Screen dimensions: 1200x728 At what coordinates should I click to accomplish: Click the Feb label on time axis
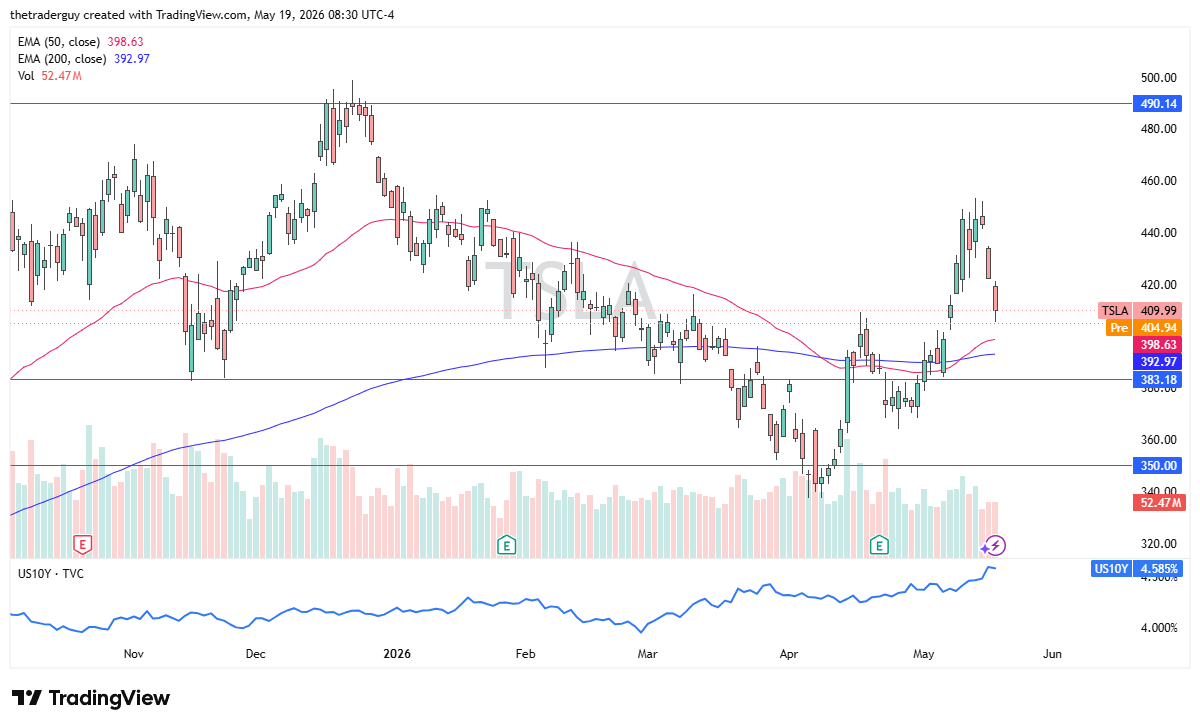526,654
